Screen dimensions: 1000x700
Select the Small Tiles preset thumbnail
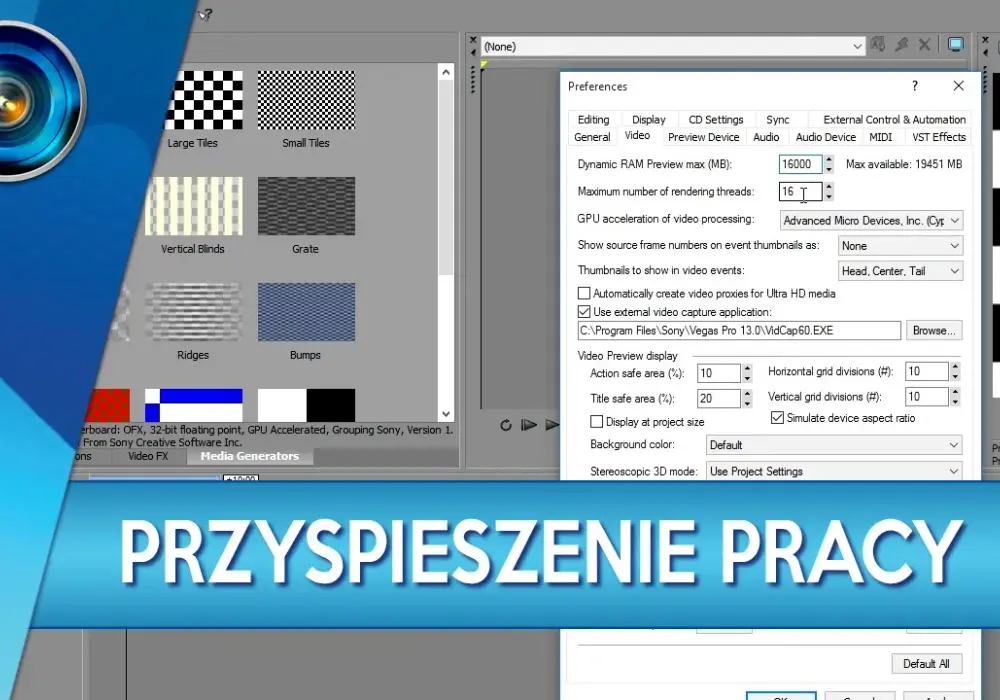(306, 100)
